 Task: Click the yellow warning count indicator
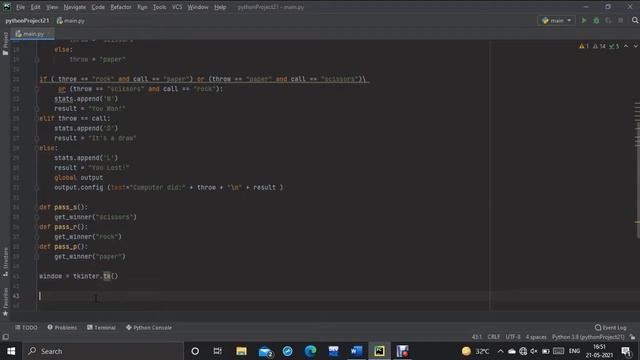click(x=584, y=46)
